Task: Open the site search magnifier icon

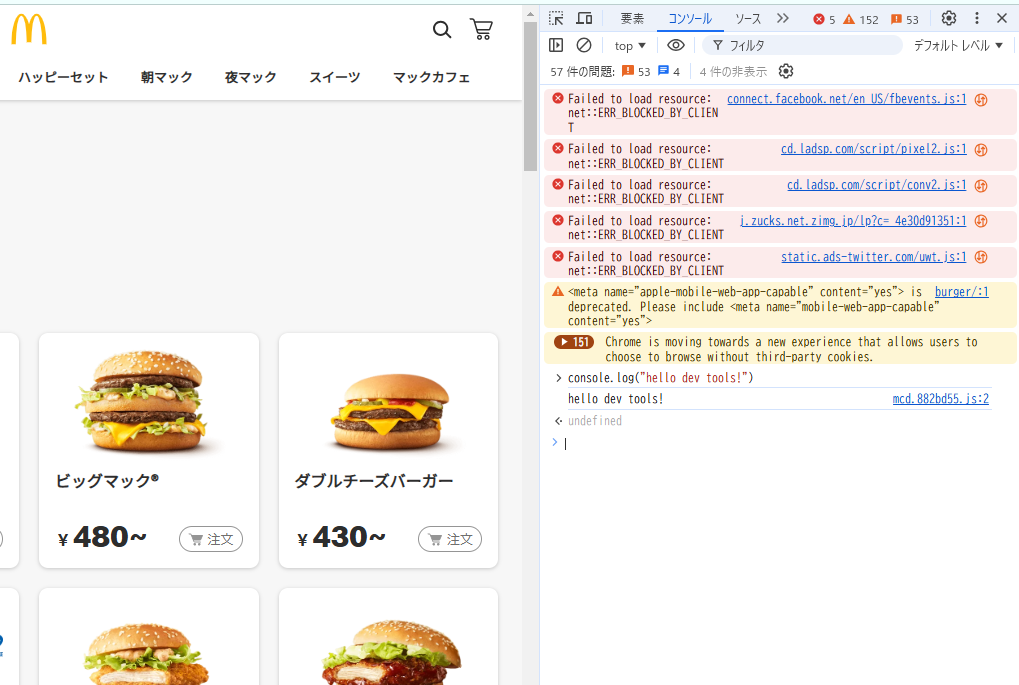Action: [x=442, y=29]
